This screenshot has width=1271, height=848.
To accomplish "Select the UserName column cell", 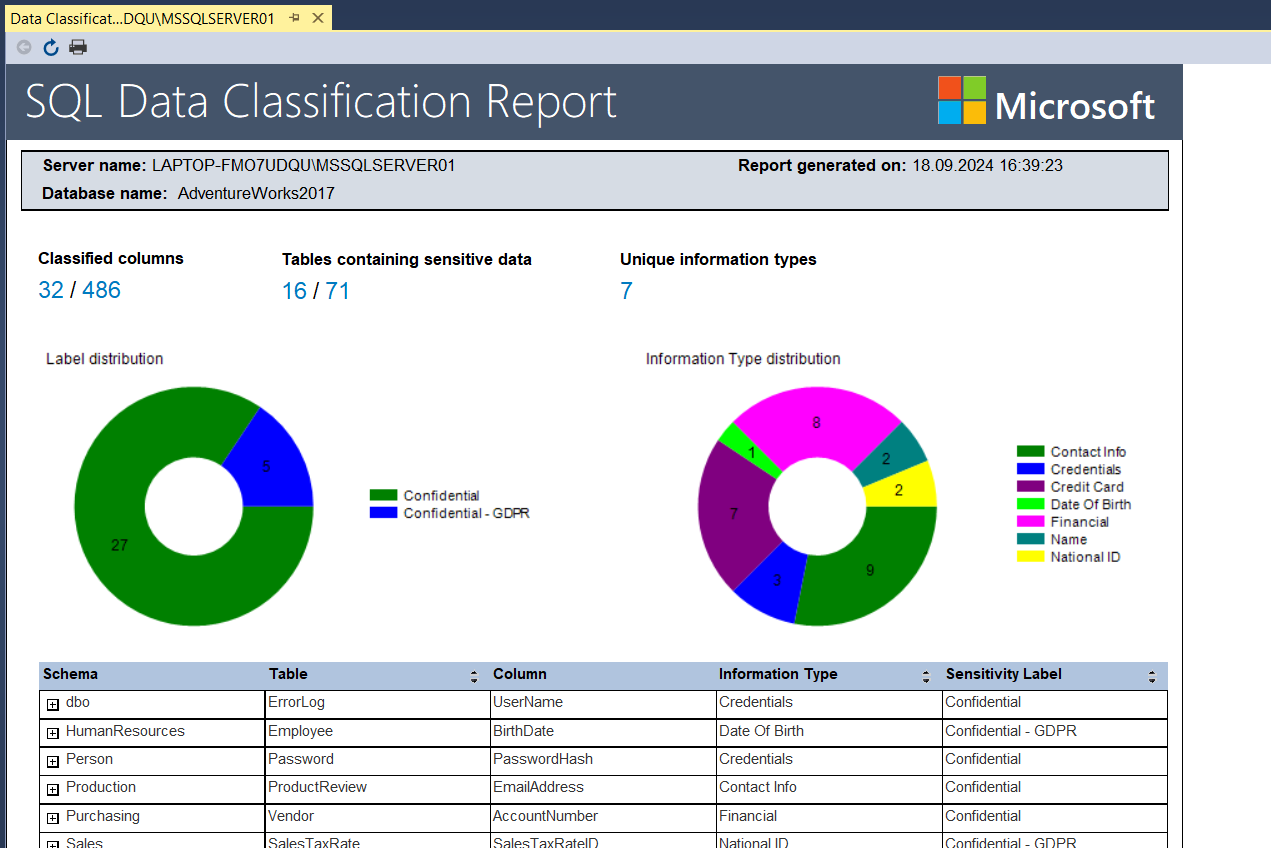I will [603, 704].
